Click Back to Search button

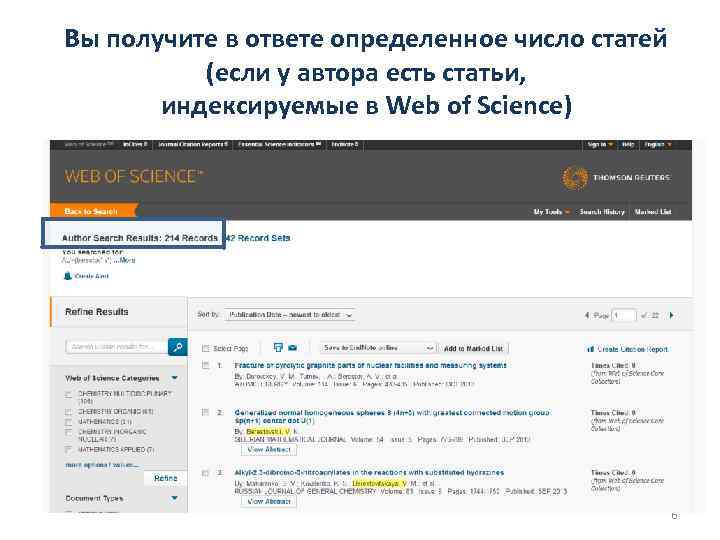coord(92,211)
